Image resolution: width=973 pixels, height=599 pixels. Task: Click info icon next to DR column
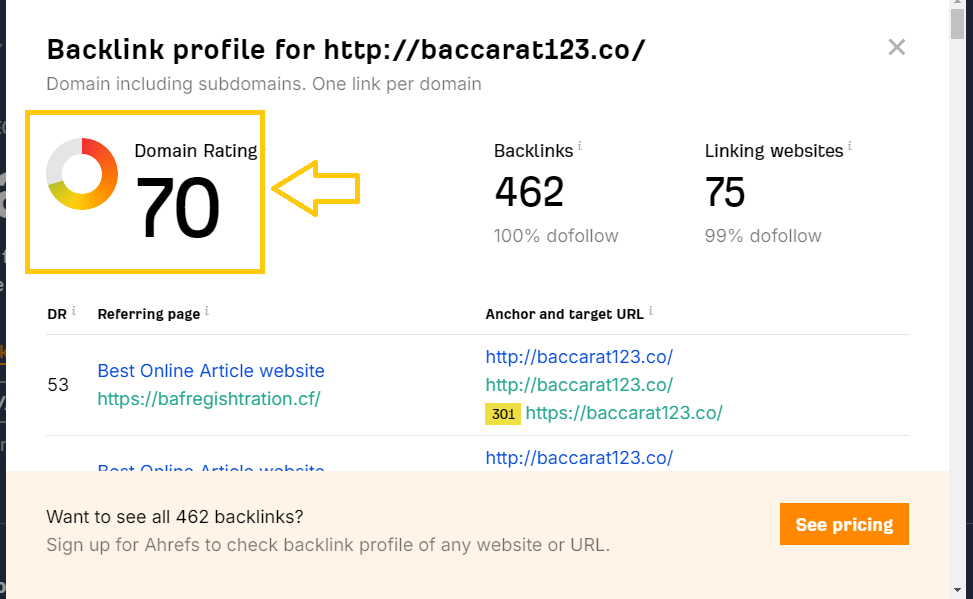click(x=74, y=312)
